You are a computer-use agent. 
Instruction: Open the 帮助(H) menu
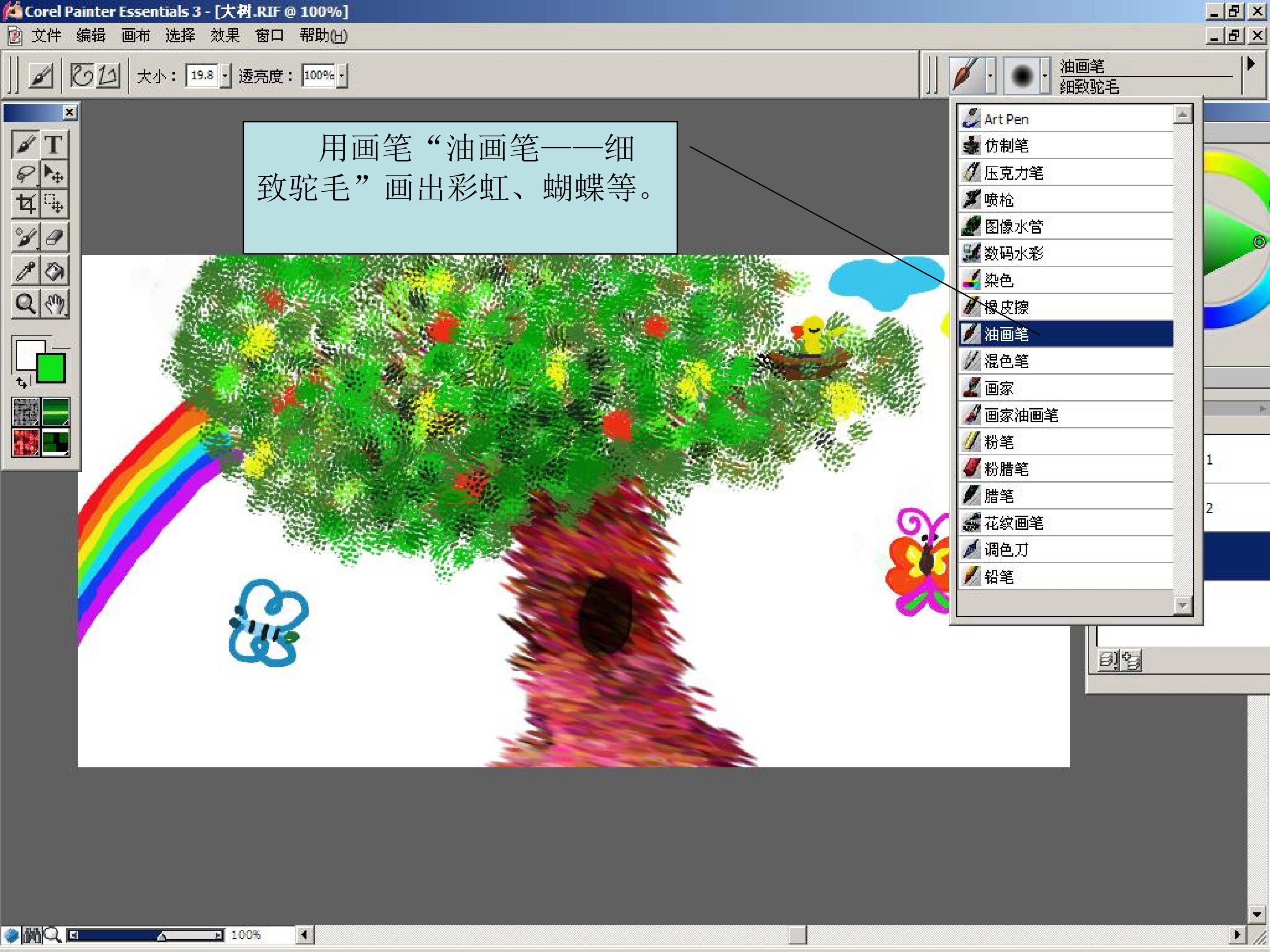coord(323,36)
